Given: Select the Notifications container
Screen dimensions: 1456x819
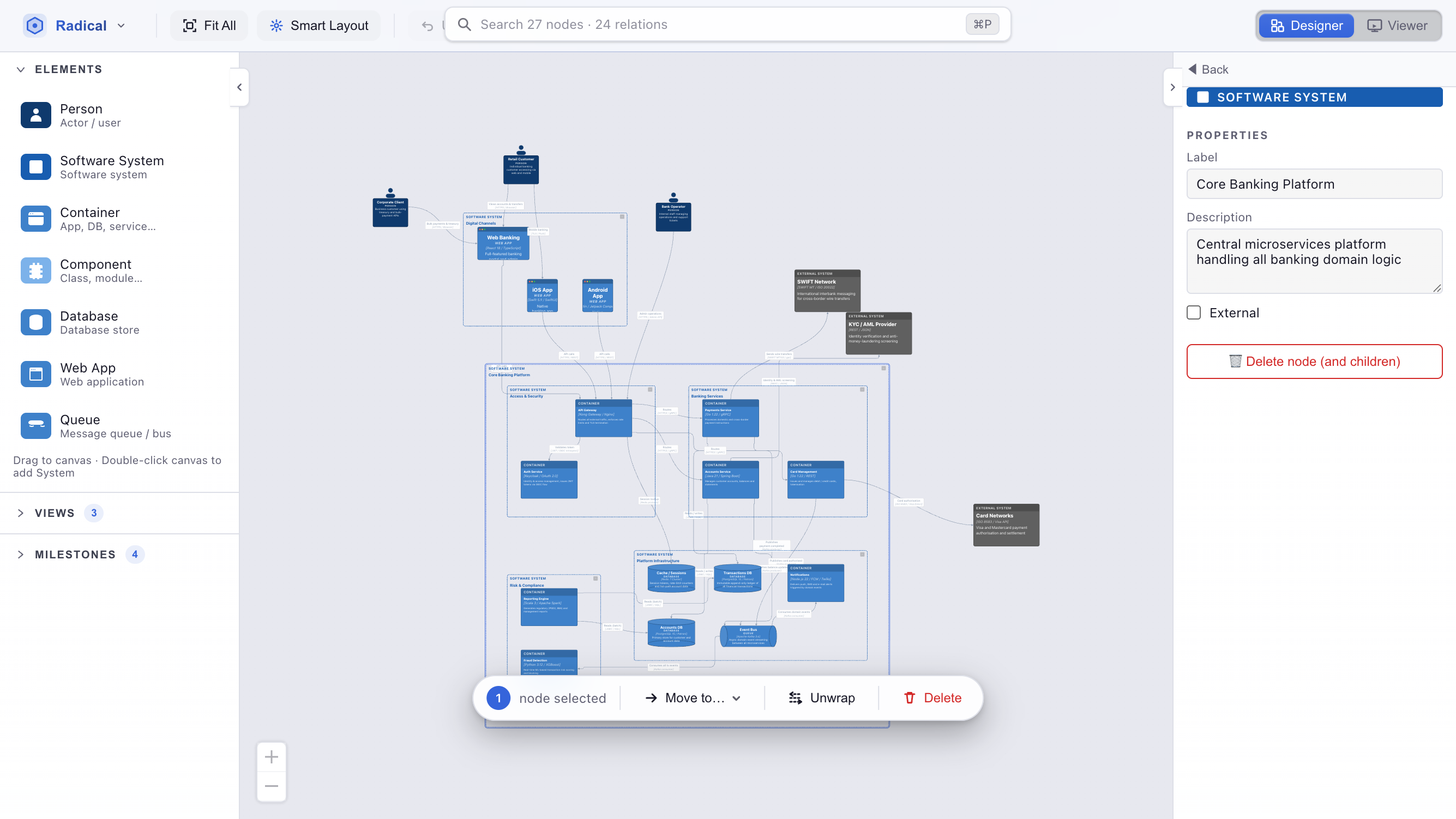Looking at the screenshot, I should click(x=816, y=583).
